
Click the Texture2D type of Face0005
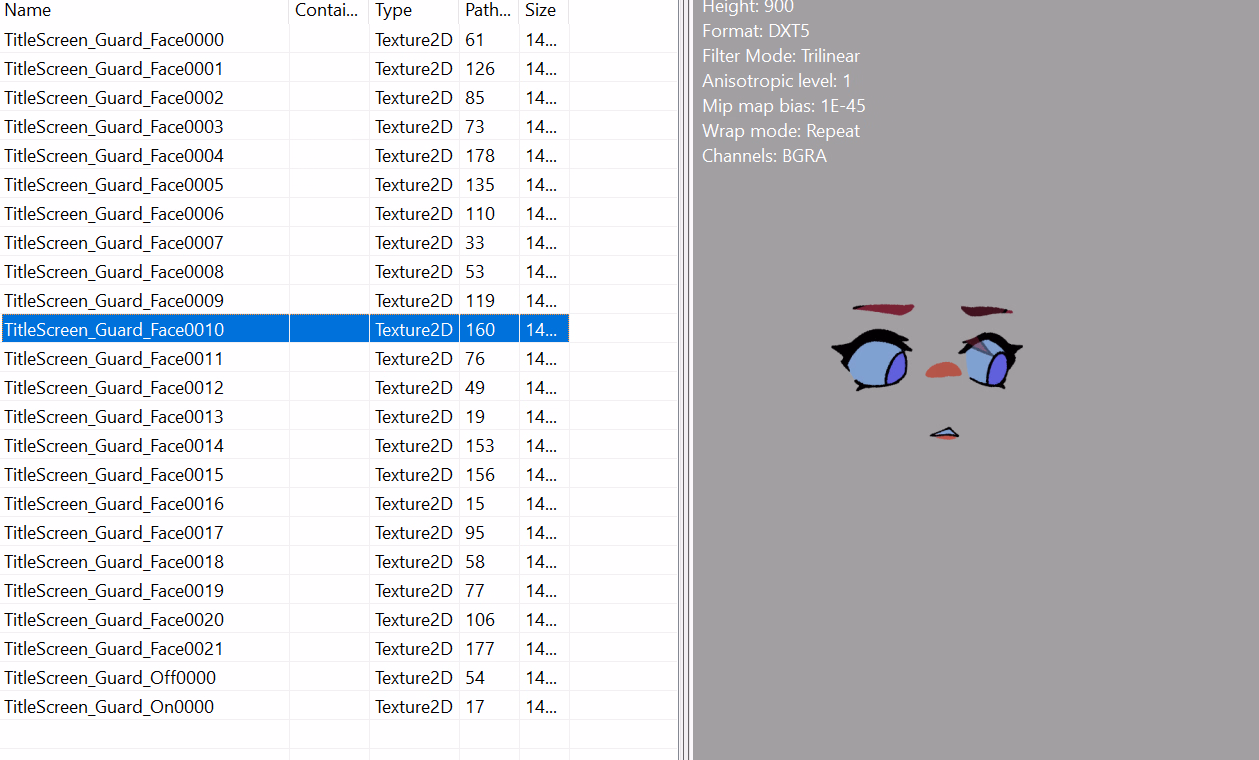pyautogui.click(x=413, y=185)
